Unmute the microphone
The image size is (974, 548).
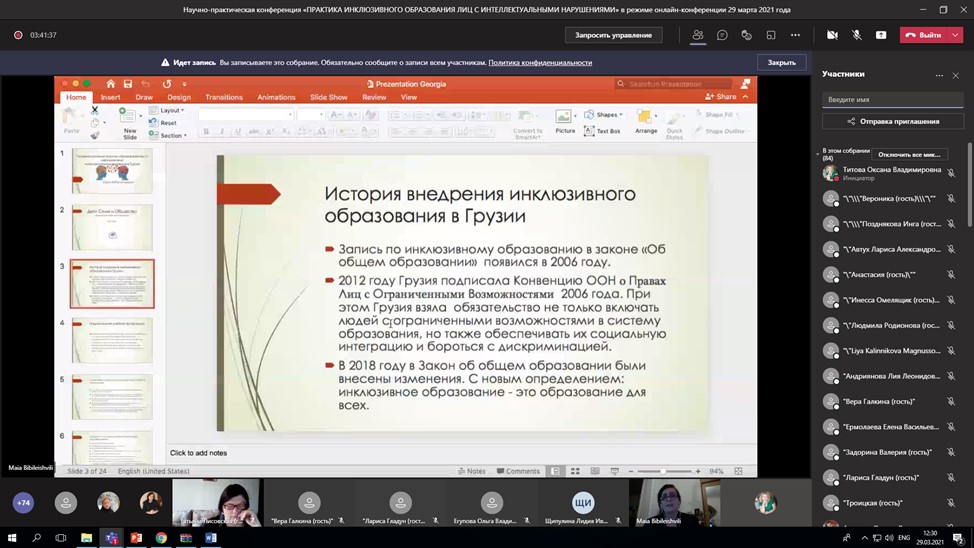pyautogui.click(x=857, y=35)
